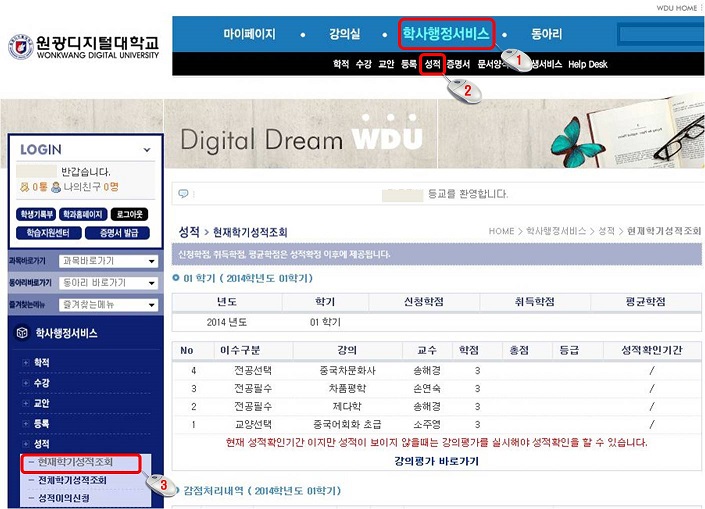The height and width of the screenshot is (509, 705).
Task: Open the 학습지원센터 button
Action: click(43, 232)
